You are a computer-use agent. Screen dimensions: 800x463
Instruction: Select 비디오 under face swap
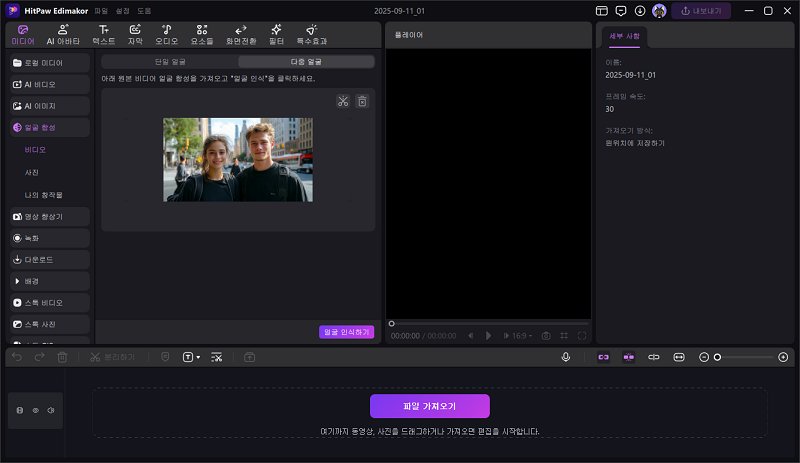pos(35,150)
